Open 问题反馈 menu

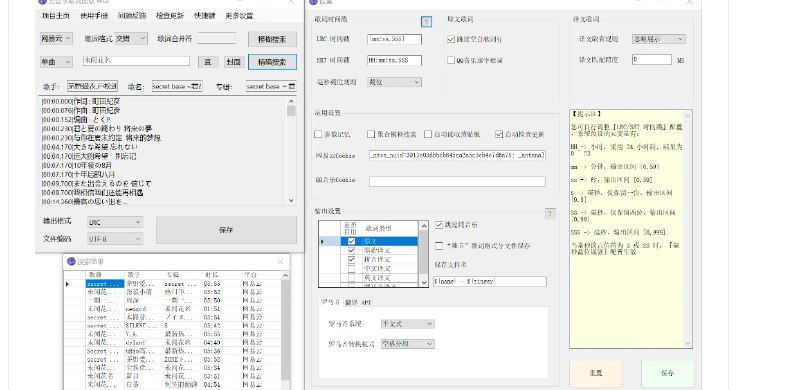click(132, 16)
